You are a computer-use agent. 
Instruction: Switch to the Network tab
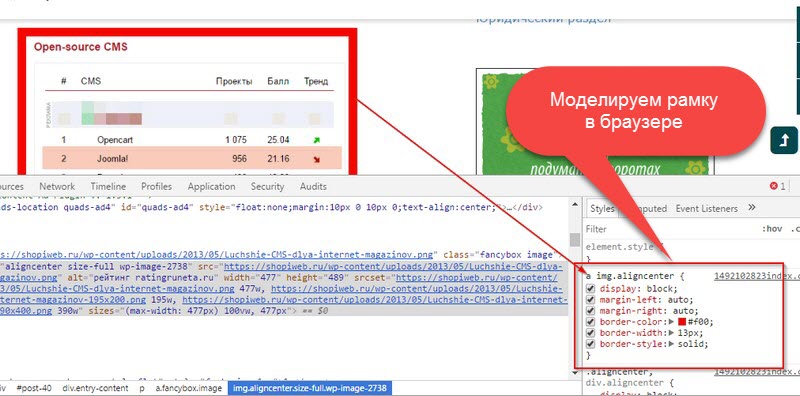point(57,186)
